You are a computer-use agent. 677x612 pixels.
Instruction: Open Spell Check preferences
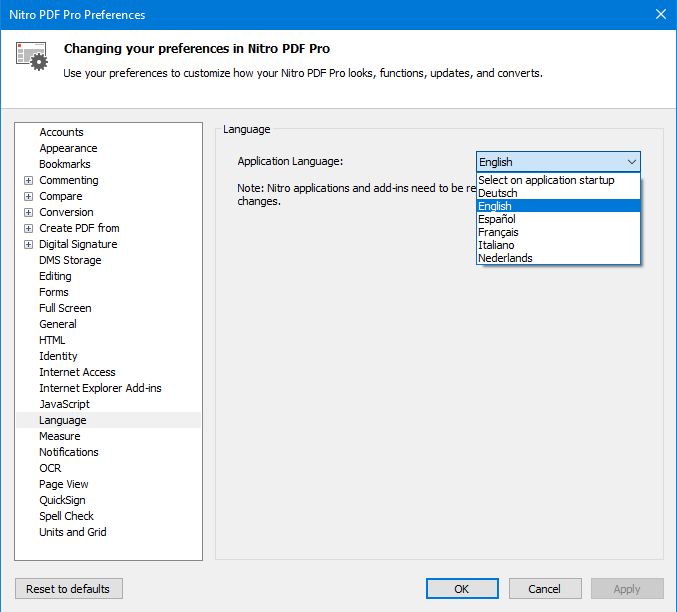(66, 516)
